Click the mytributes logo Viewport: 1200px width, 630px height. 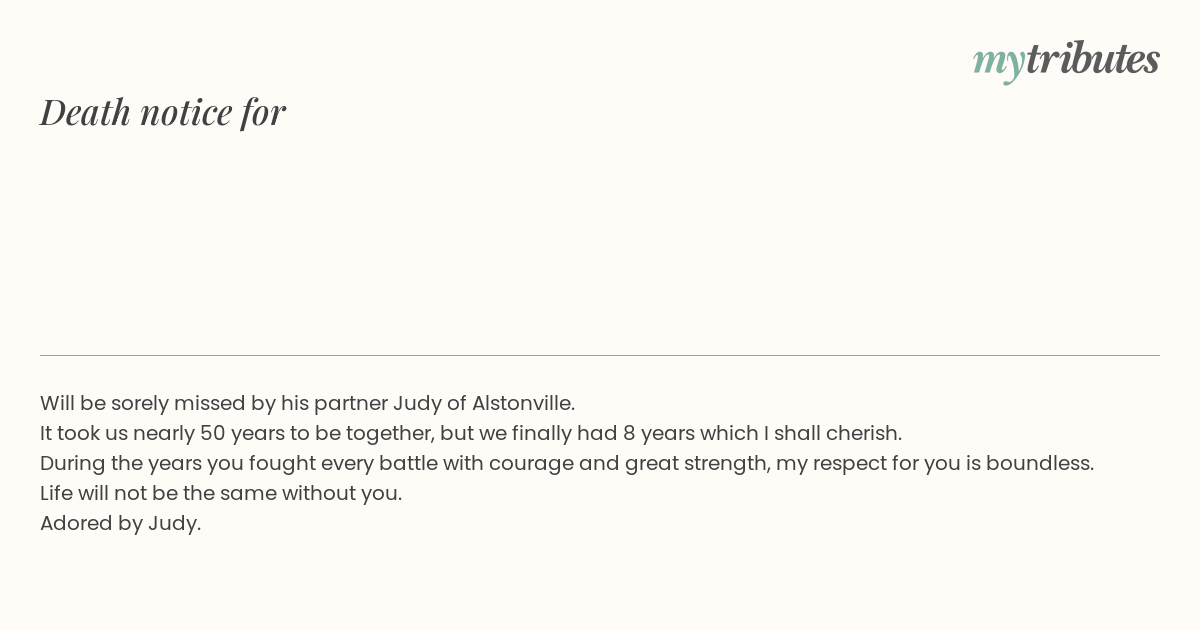(x=1066, y=60)
